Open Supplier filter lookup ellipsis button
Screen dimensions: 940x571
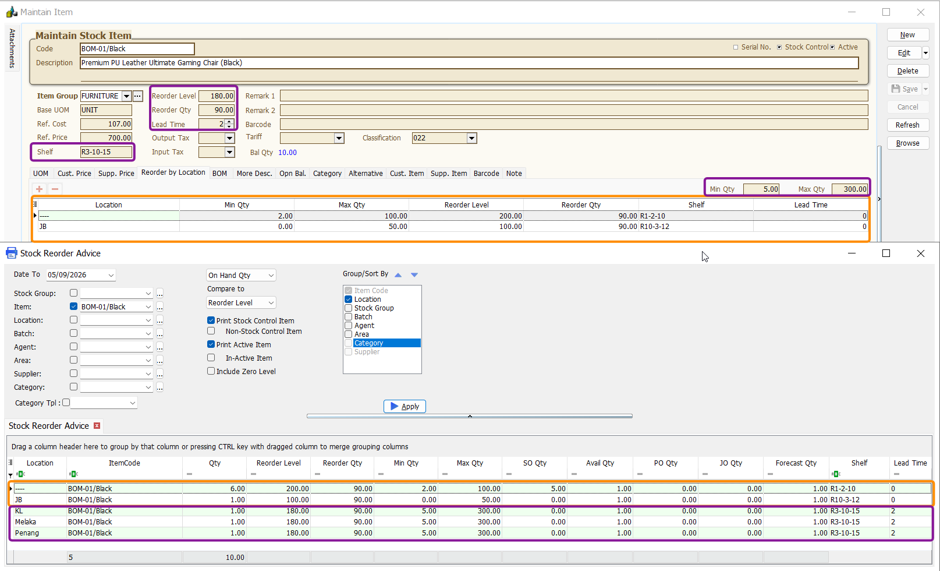160,374
